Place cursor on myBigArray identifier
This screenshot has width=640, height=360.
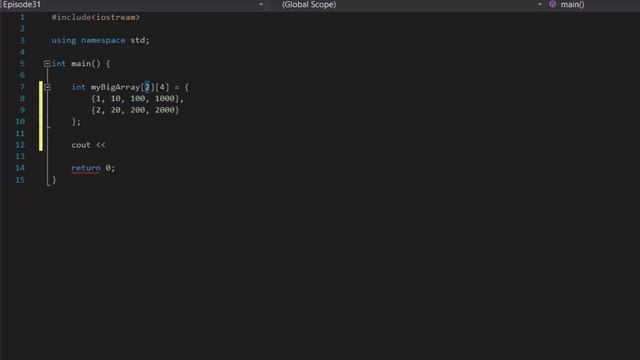[115, 87]
